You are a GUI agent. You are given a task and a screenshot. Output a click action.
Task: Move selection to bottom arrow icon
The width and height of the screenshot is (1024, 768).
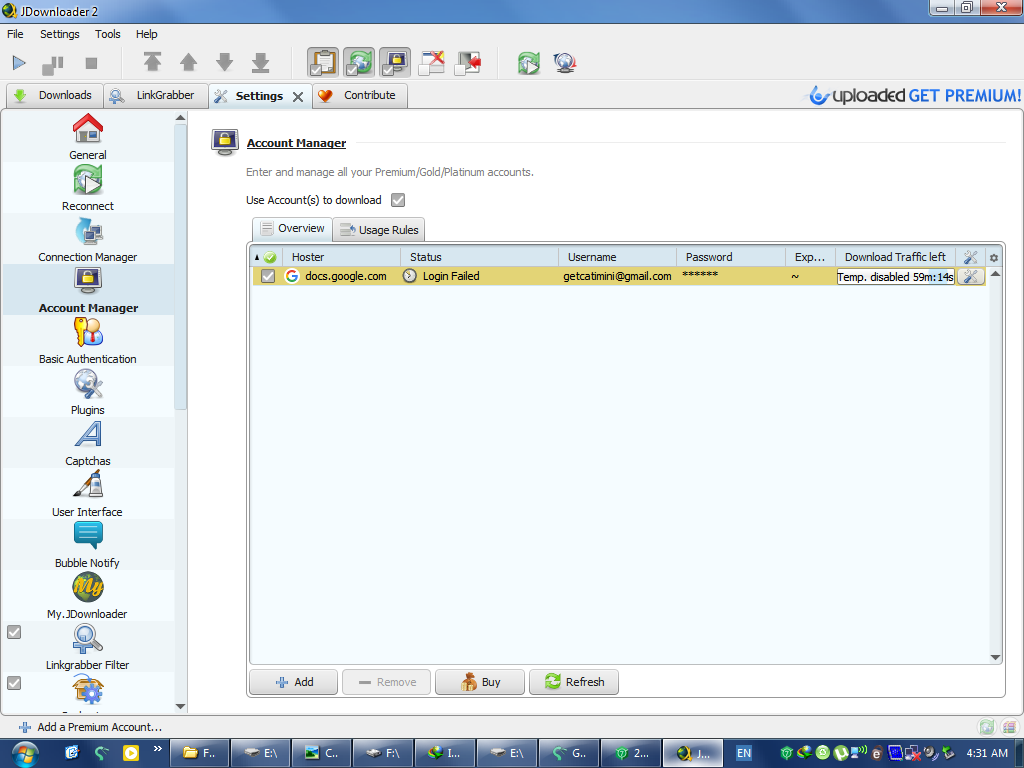[x=261, y=62]
